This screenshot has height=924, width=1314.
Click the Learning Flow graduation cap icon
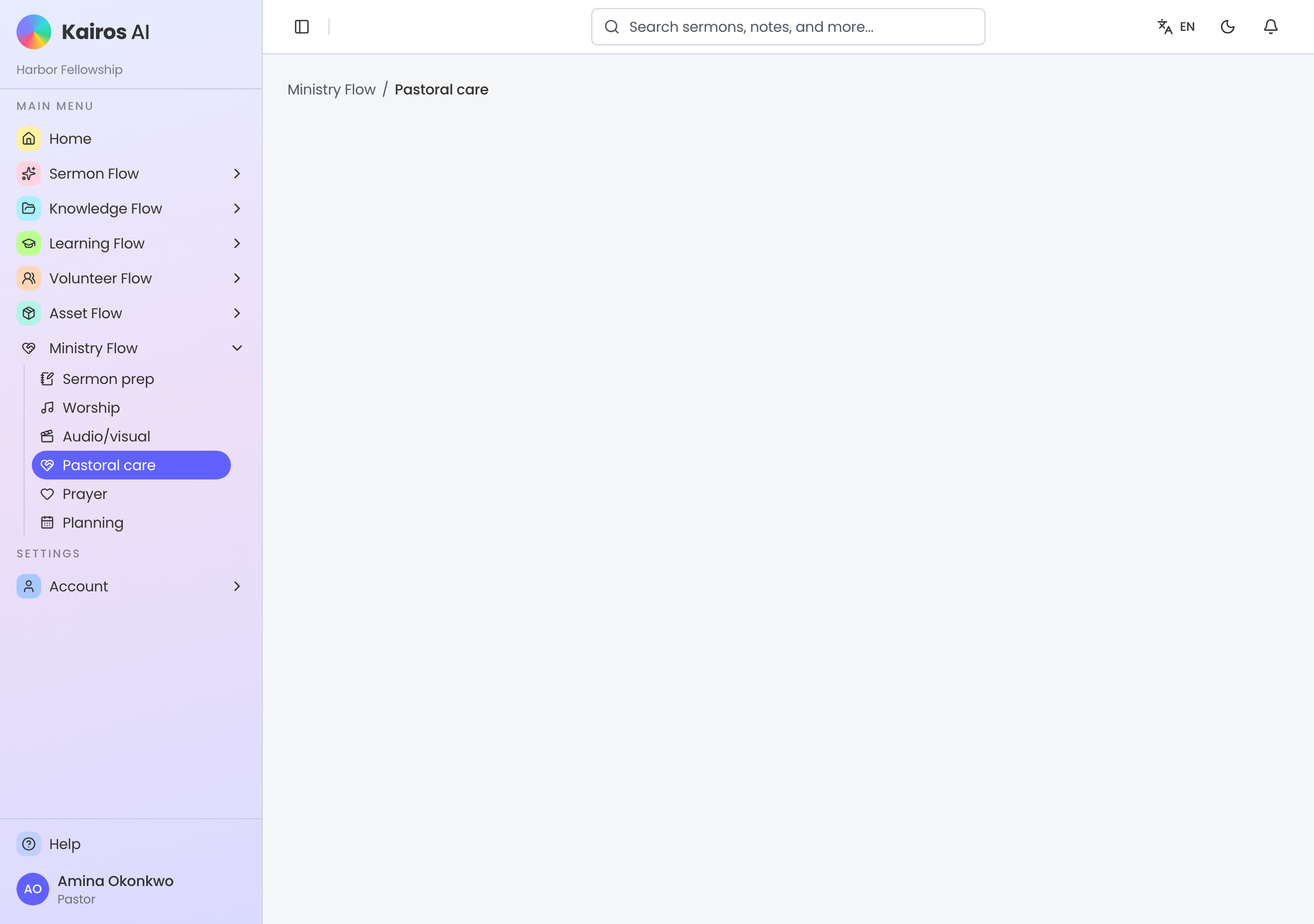29,243
